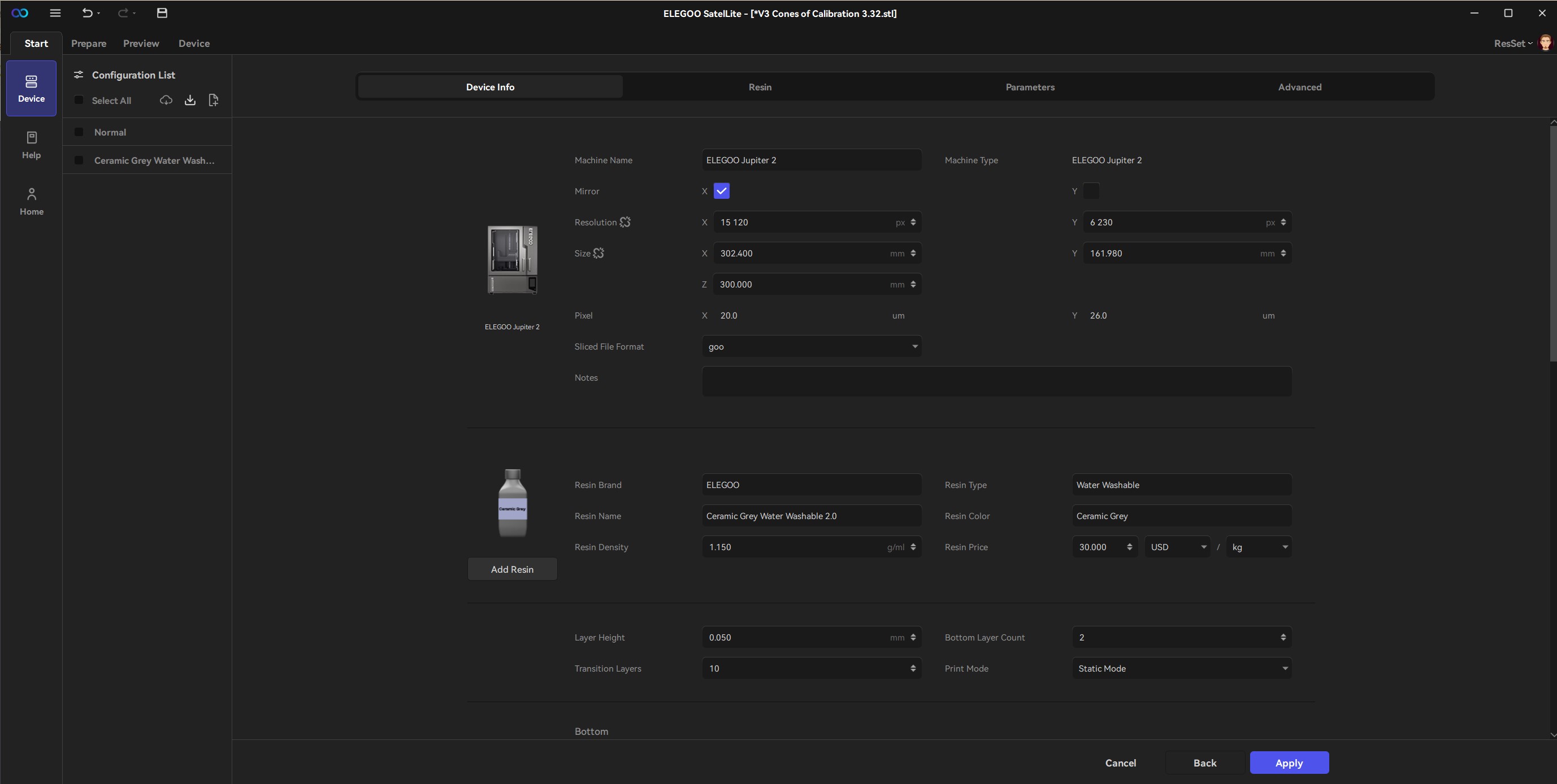This screenshot has height=784, width=1557.
Task: Click the vertical scrollbar on the right
Action: click(1553, 244)
